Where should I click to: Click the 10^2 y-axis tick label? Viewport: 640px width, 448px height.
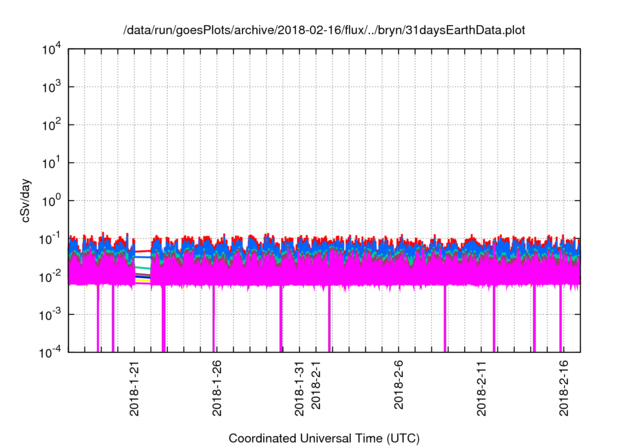tap(52, 125)
